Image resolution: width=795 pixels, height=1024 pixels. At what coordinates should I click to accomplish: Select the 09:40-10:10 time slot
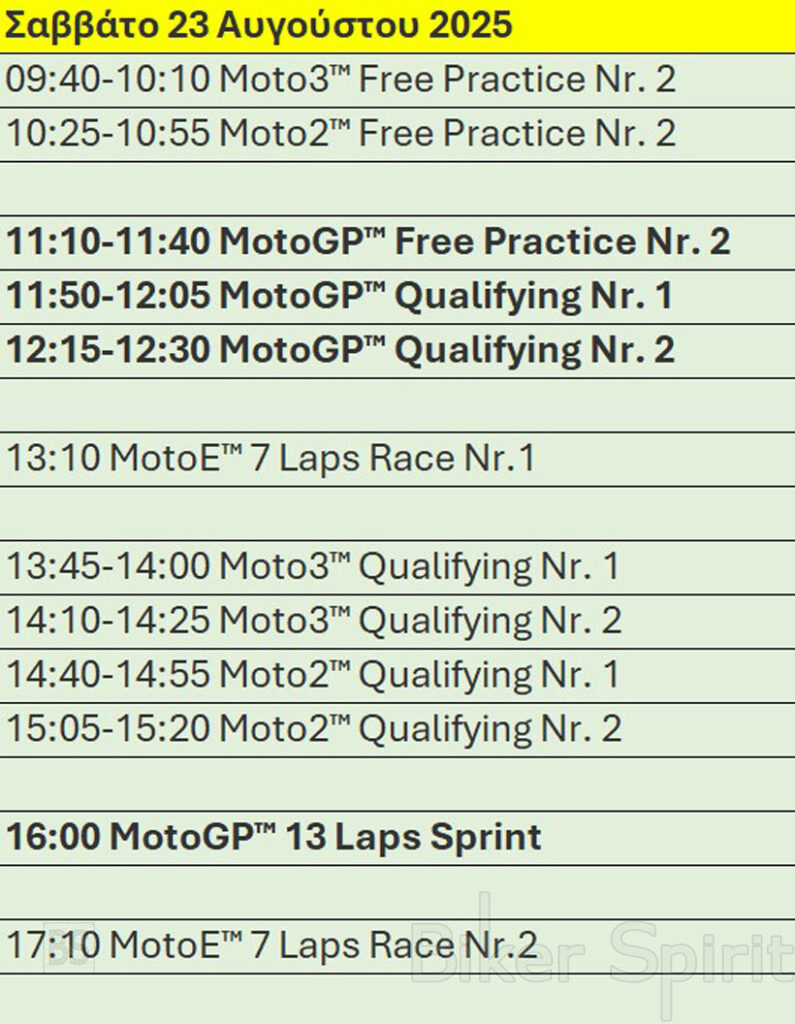click(108, 80)
